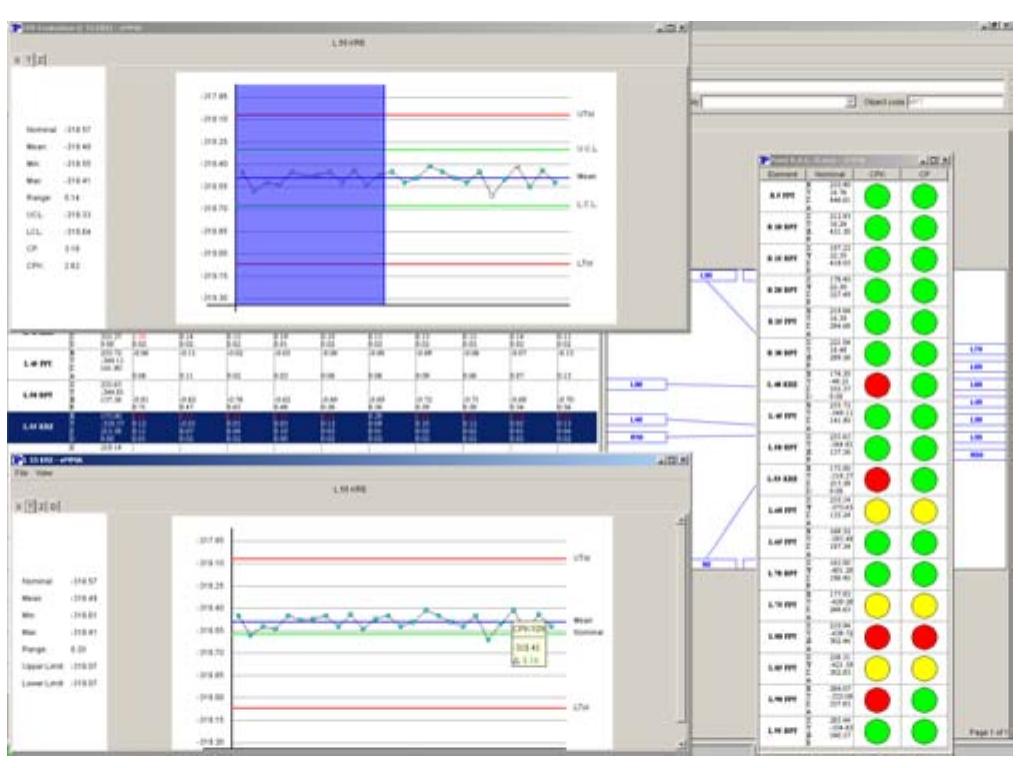The width and height of the screenshot is (1019, 768).
Task: Click the Page 1 of 1 status text
Action: [988, 732]
